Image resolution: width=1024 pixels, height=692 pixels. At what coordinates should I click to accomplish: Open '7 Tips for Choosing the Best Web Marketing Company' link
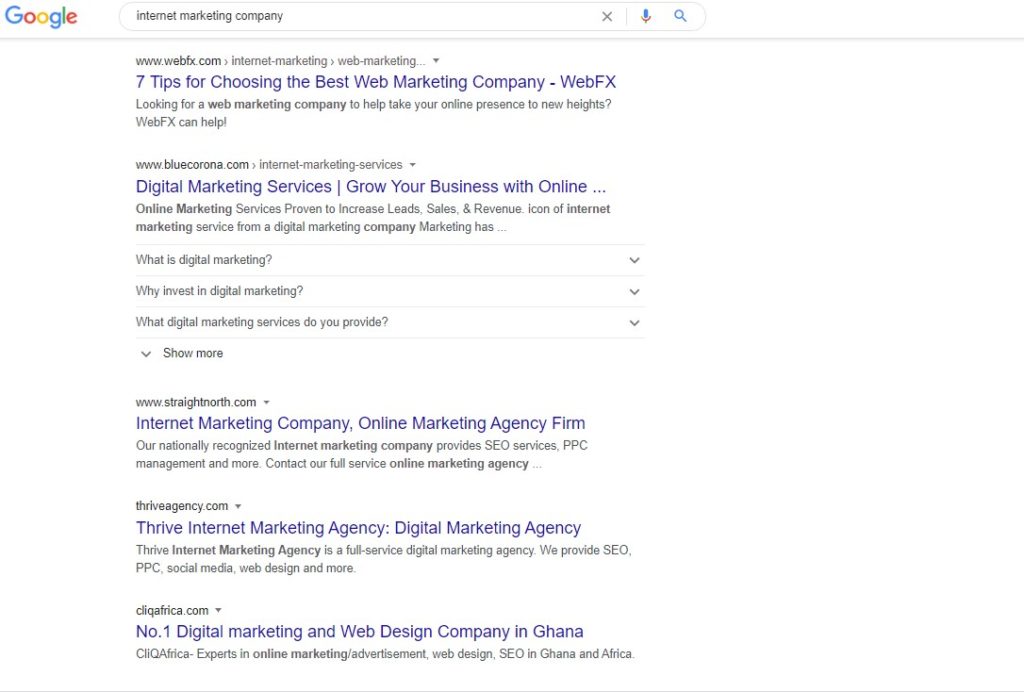point(376,82)
